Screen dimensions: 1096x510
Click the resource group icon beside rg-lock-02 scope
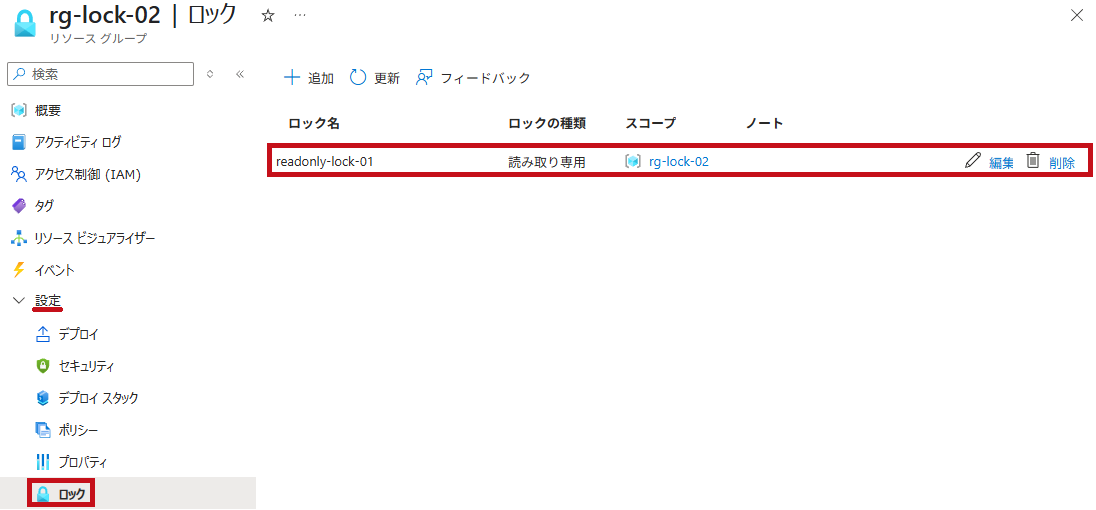[633, 161]
